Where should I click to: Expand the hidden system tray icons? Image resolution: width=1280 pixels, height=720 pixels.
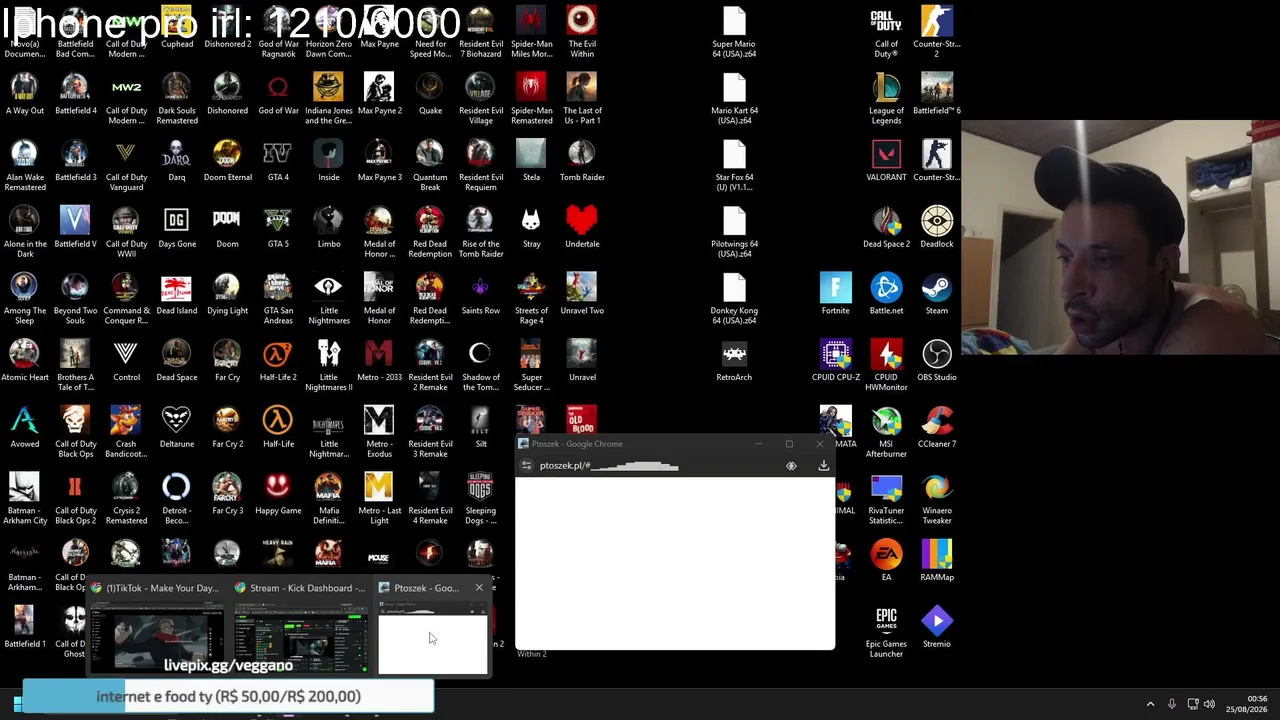click(x=1150, y=704)
